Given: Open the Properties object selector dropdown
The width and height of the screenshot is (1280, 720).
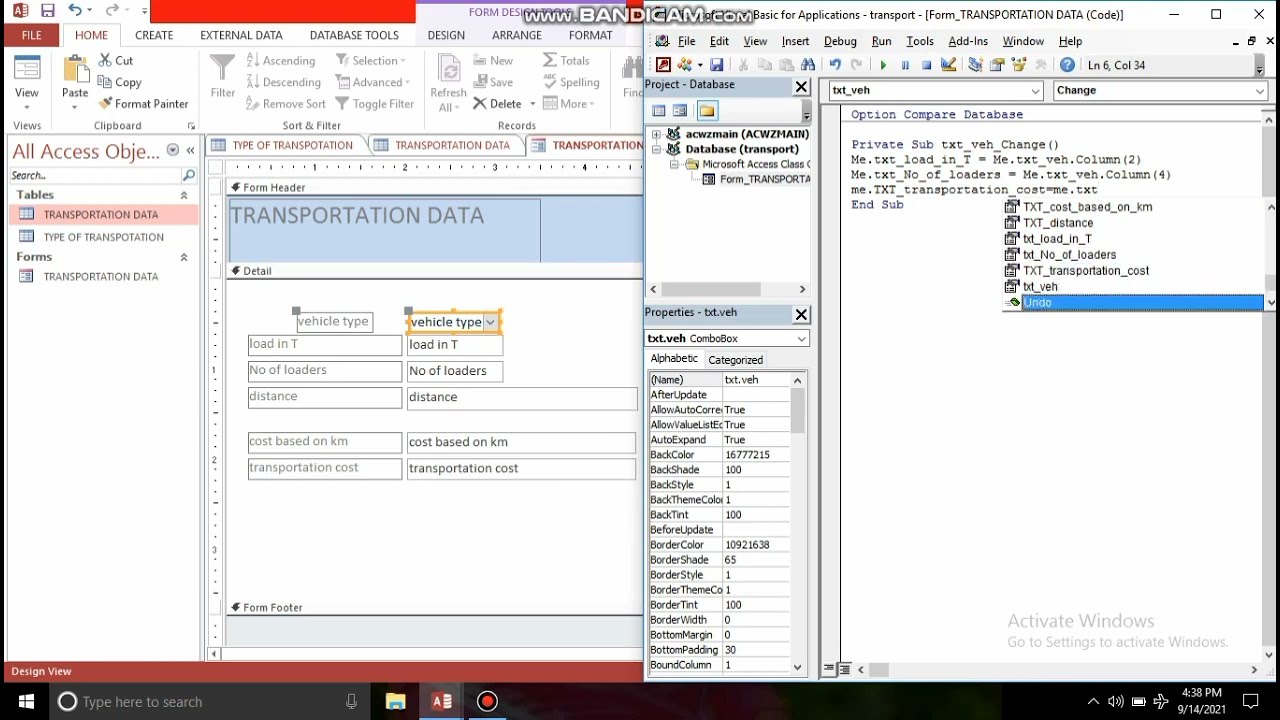Looking at the screenshot, I should 801,339.
